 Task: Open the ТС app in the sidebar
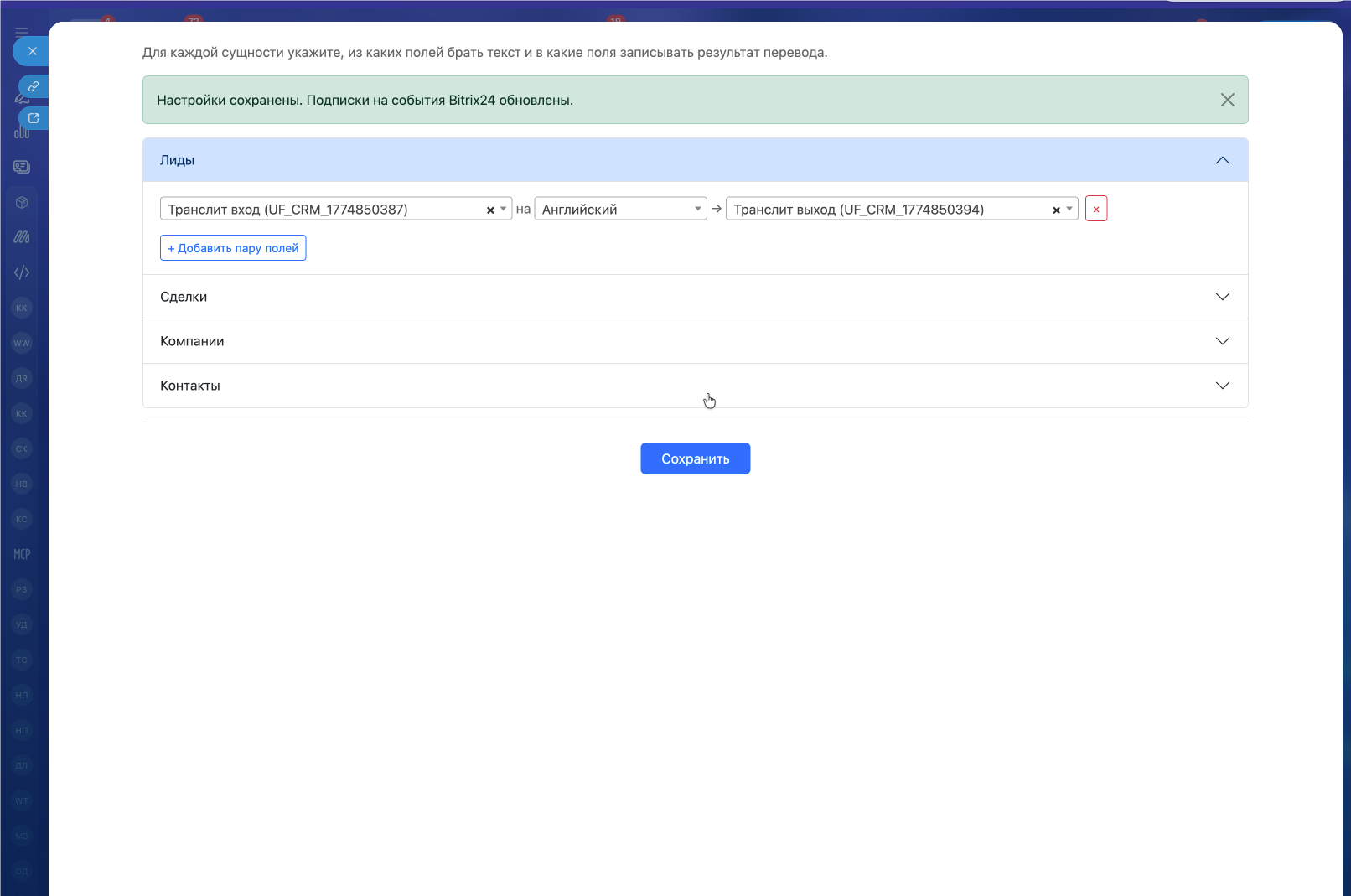pyautogui.click(x=22, y=660)
